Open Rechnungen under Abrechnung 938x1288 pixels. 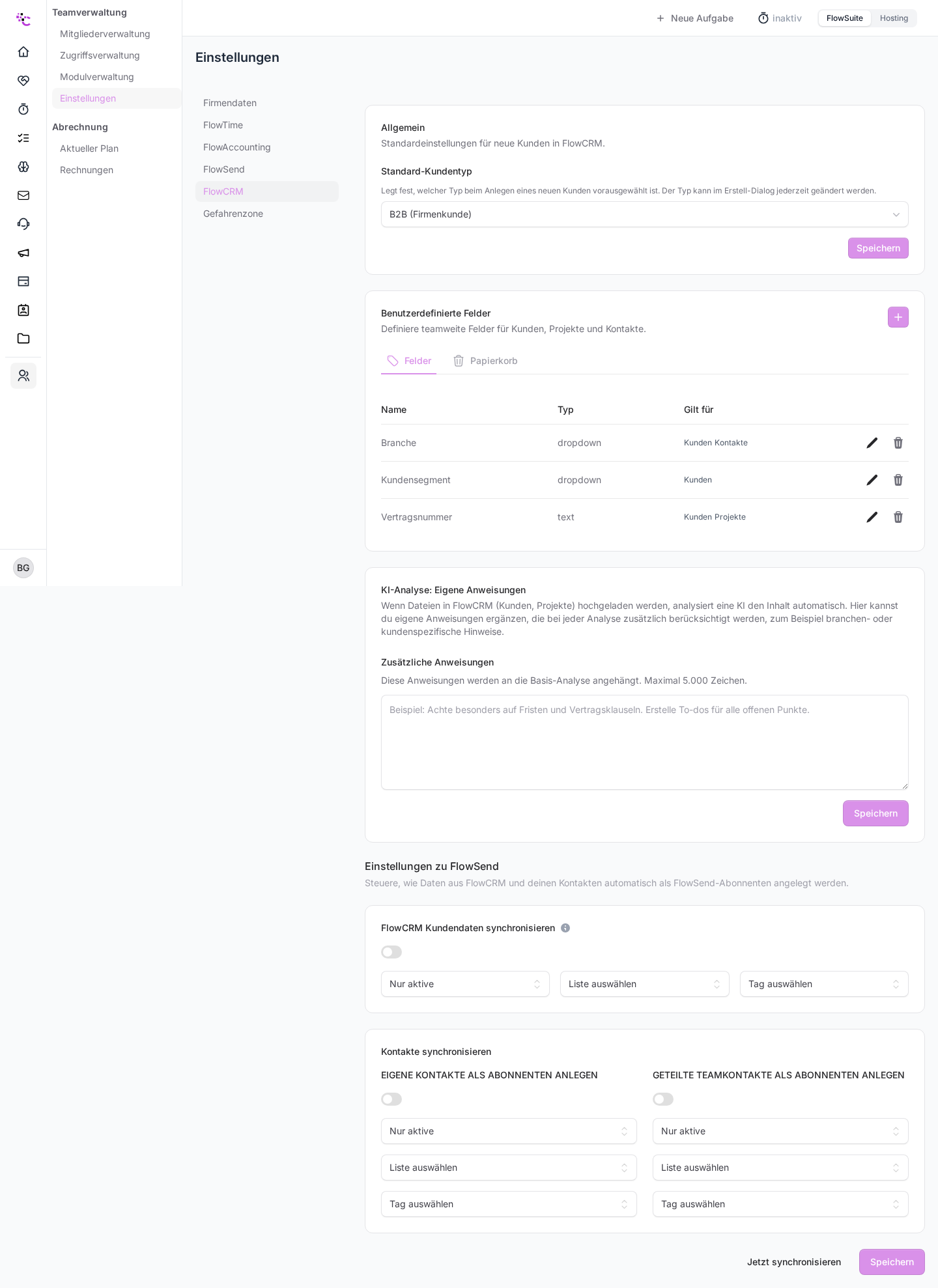(x=117, y=170)
